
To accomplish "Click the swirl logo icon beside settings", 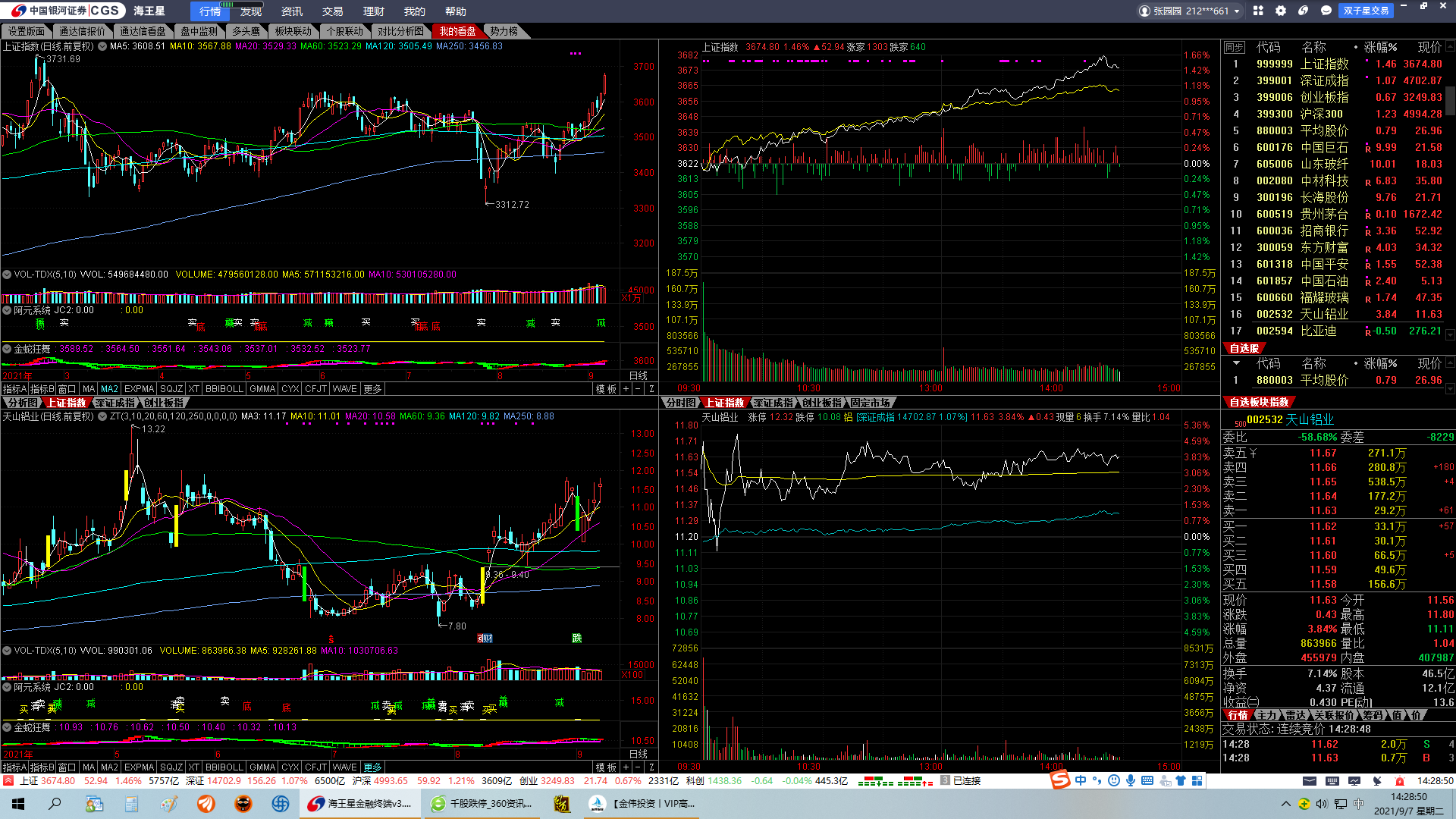I will coord(1304,11).
